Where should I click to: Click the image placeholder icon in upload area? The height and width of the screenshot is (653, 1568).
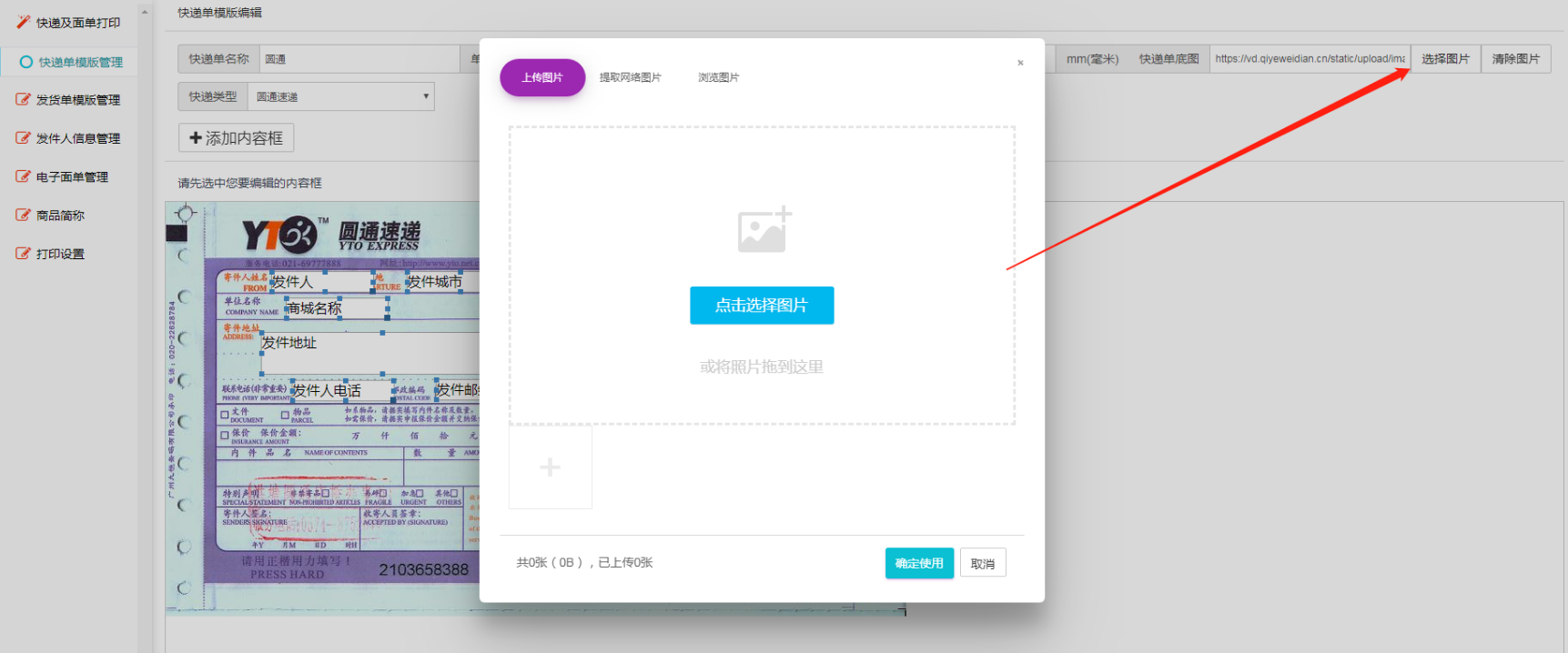[x=764, y=229]
